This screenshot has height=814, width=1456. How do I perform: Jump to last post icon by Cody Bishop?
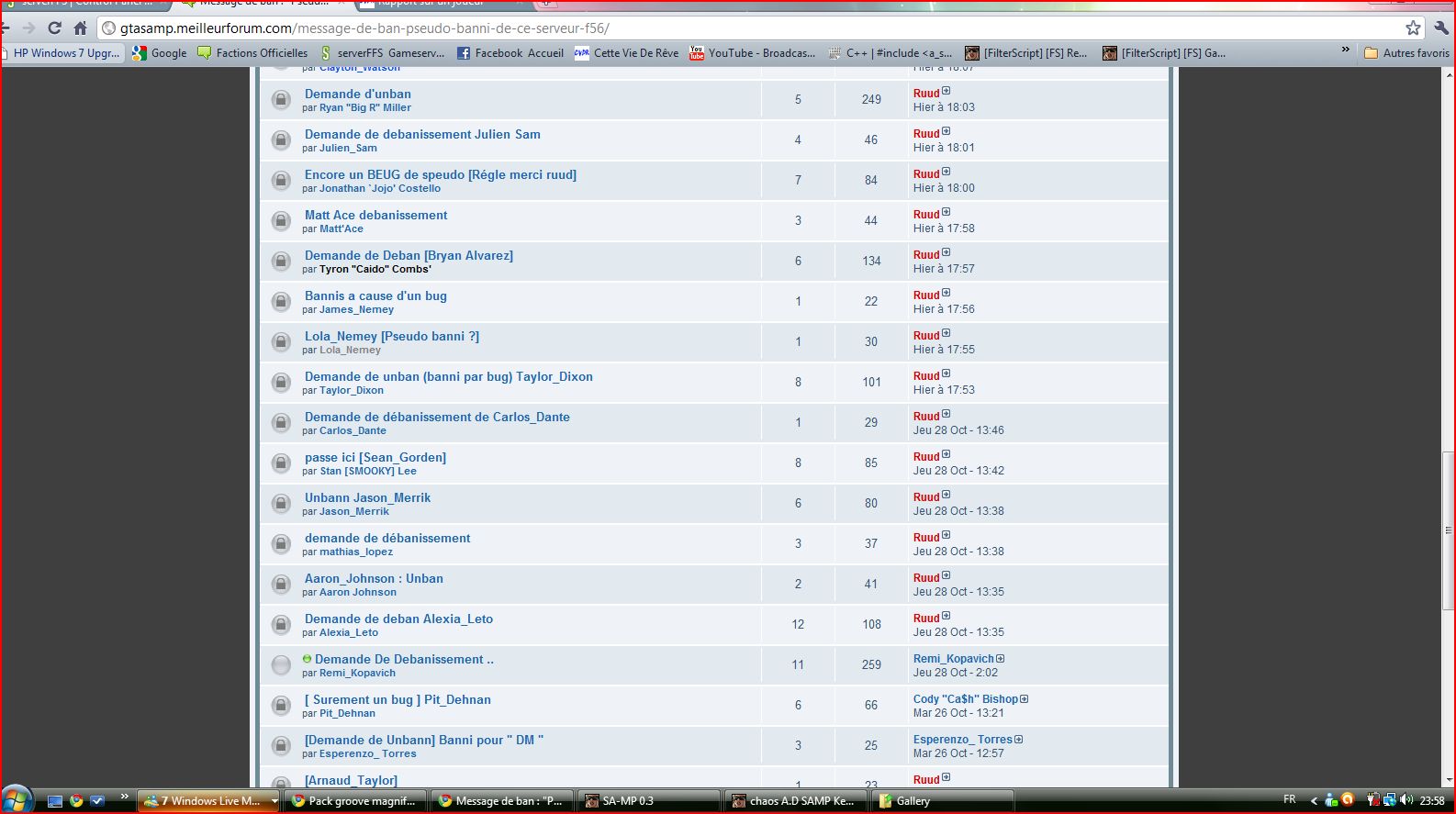1025,698
